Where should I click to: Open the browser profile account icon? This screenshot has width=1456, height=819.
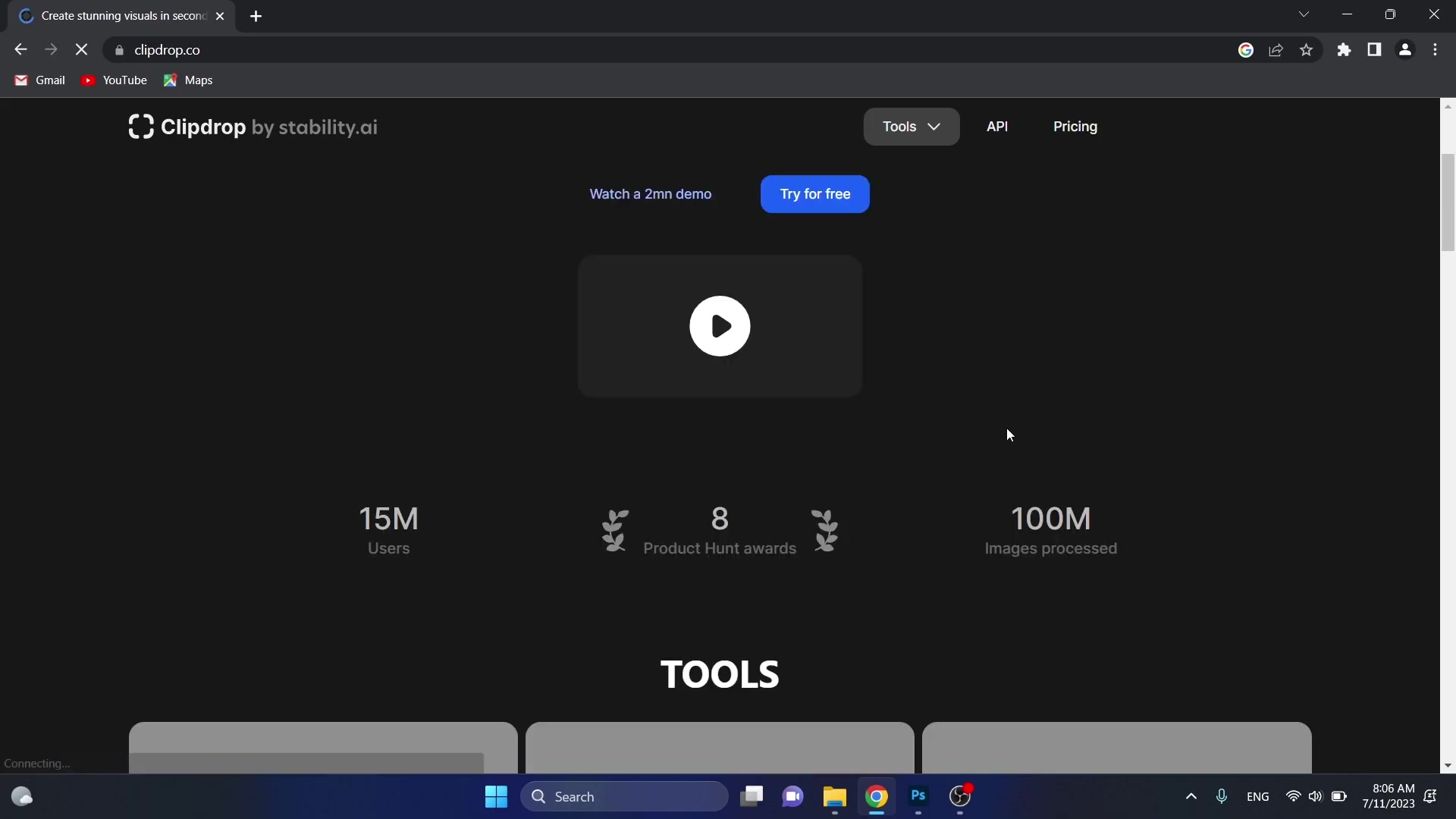pyautogui.click(x=1405, y=49)
